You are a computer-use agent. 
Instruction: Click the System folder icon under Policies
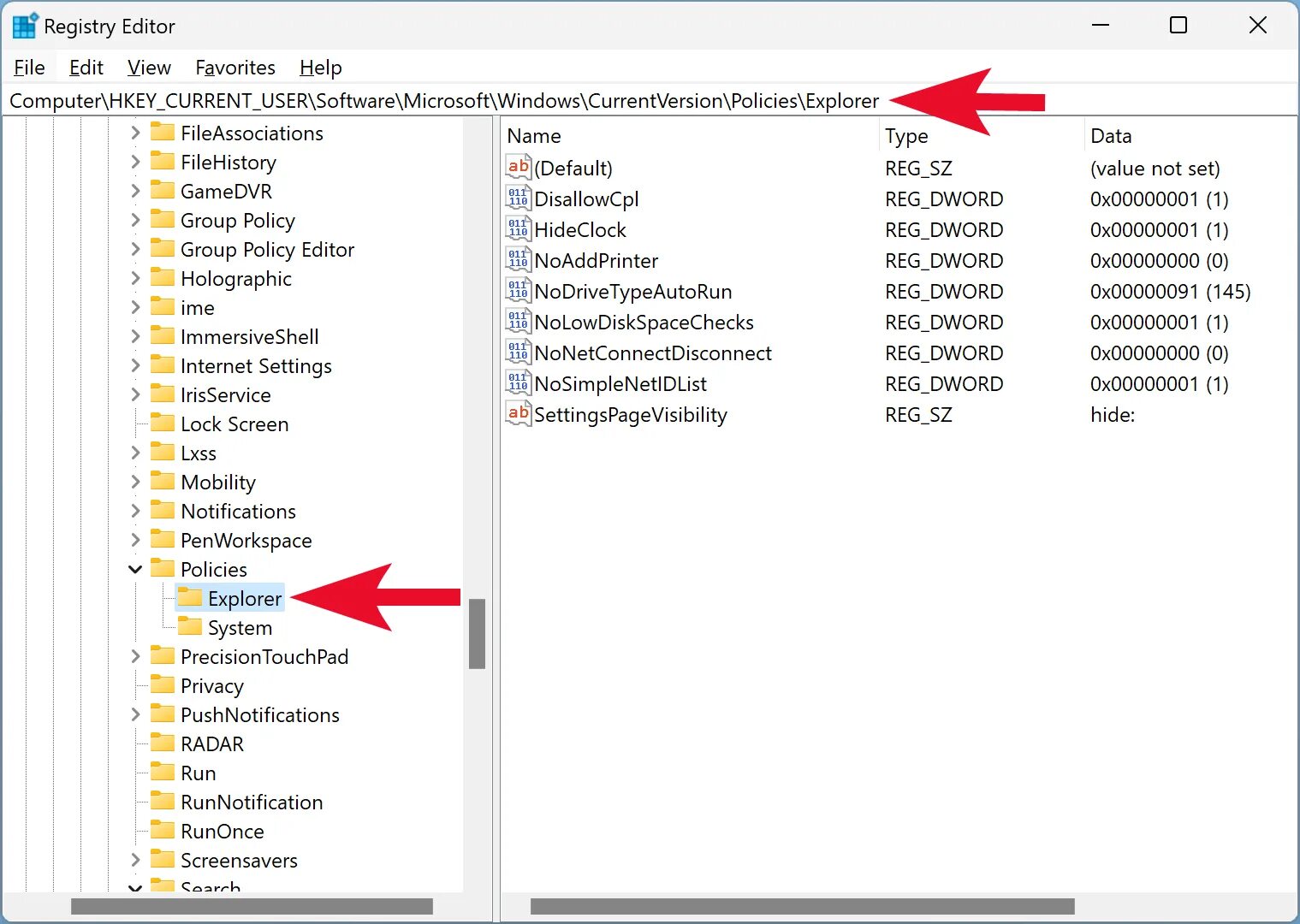pos(189,626)
